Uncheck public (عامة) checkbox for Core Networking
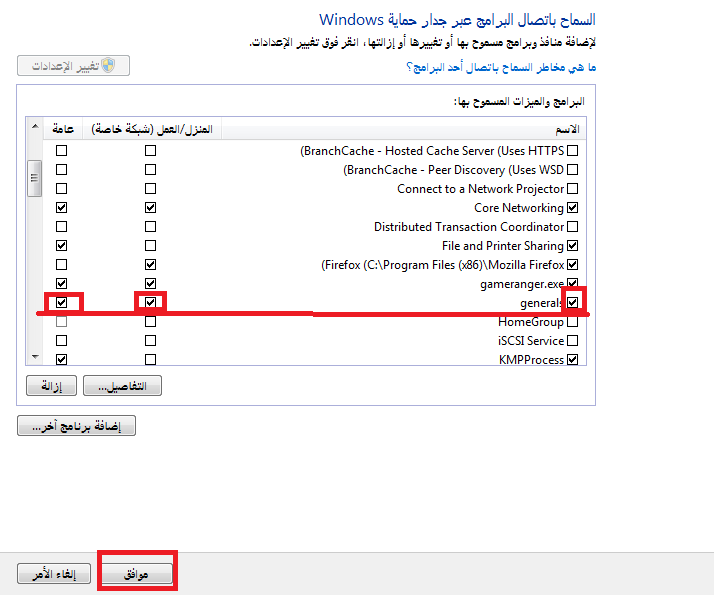The image size is (714, 595). [x=61, y=208]
